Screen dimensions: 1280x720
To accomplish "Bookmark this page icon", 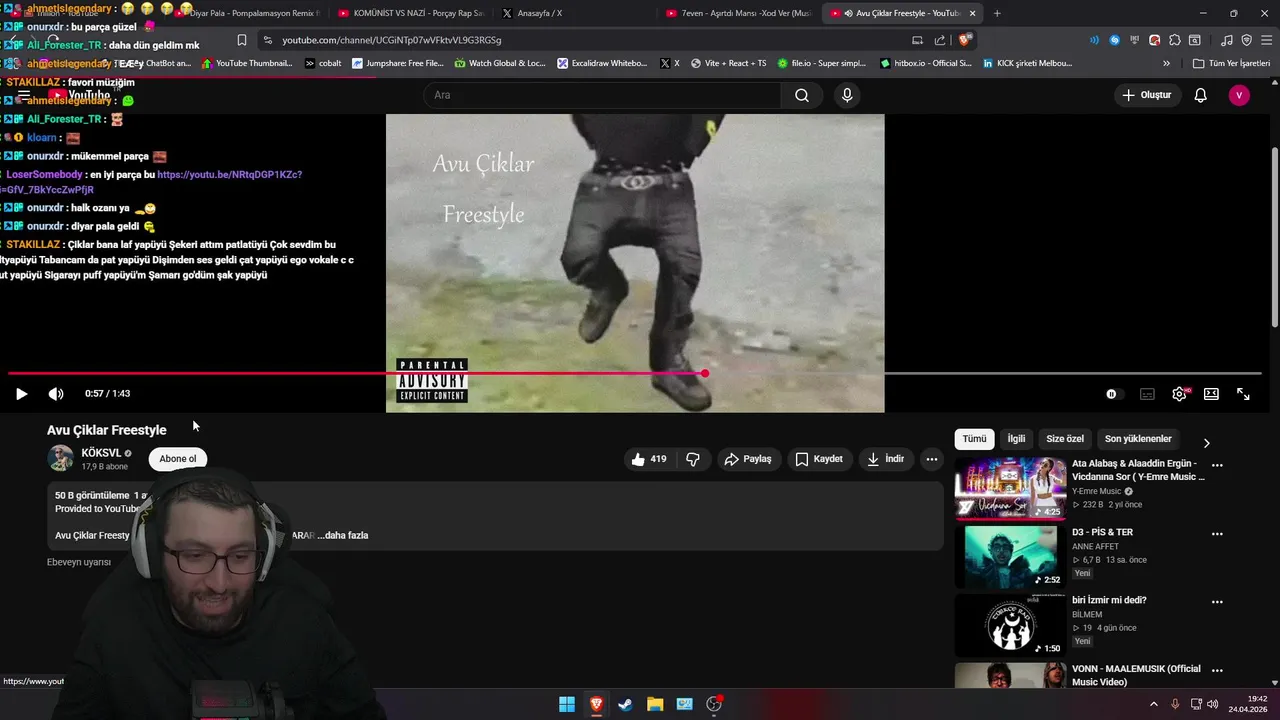I will 242,40.
